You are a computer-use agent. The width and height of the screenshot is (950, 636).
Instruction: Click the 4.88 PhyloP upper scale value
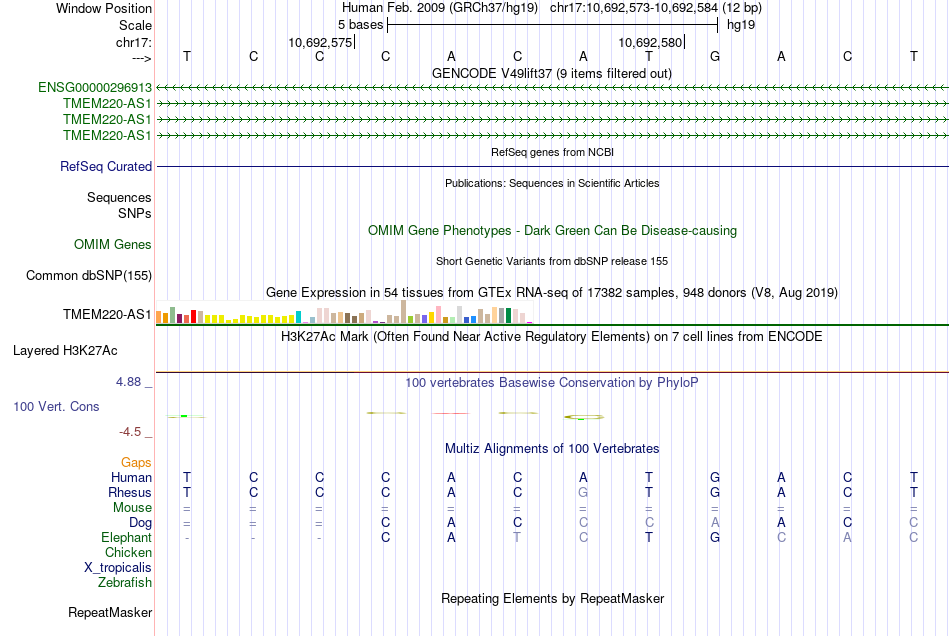[128, 382]
